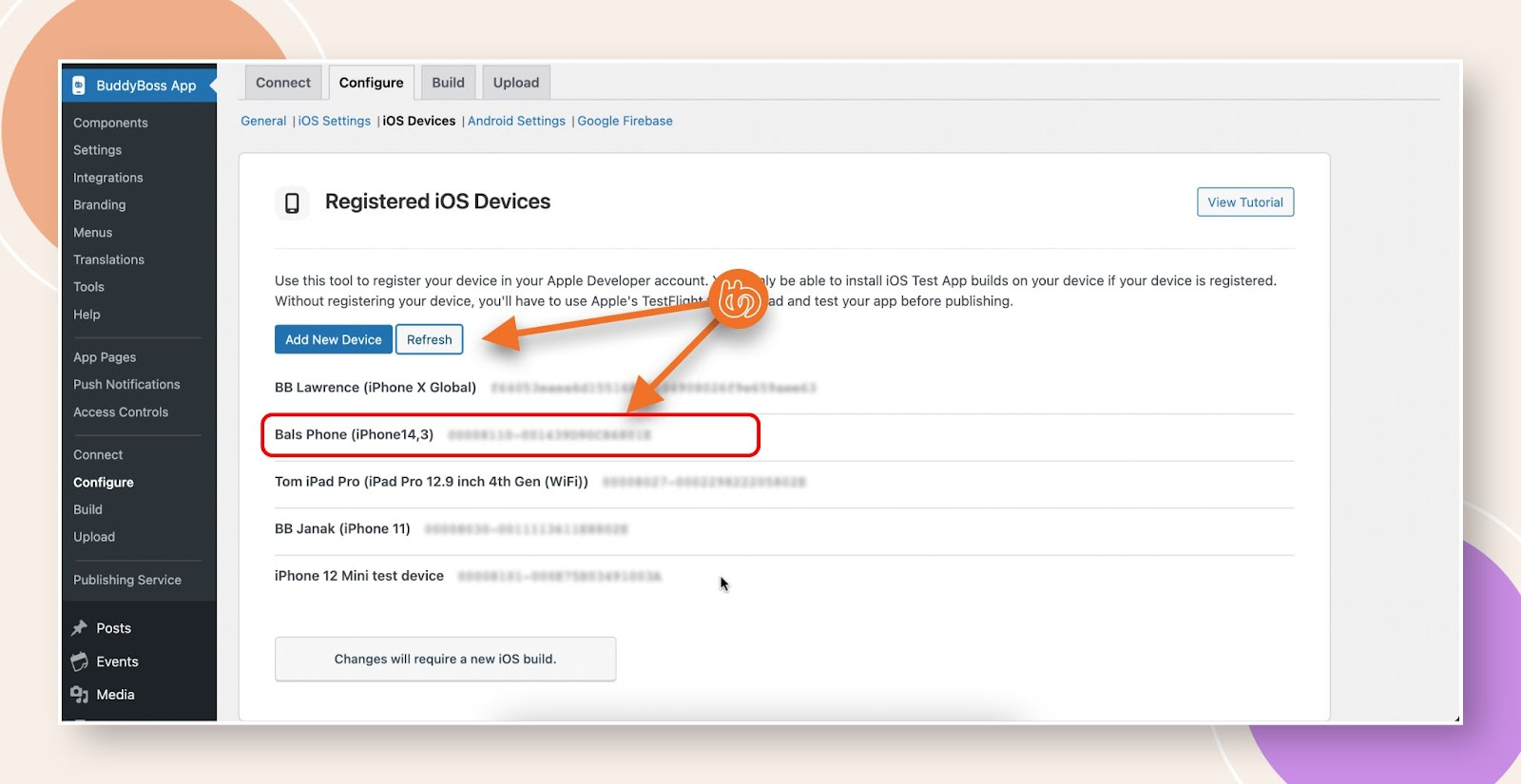Open BuddyBoss App menu header
This screenshot has width=1521, height=784.
point(139,86)
